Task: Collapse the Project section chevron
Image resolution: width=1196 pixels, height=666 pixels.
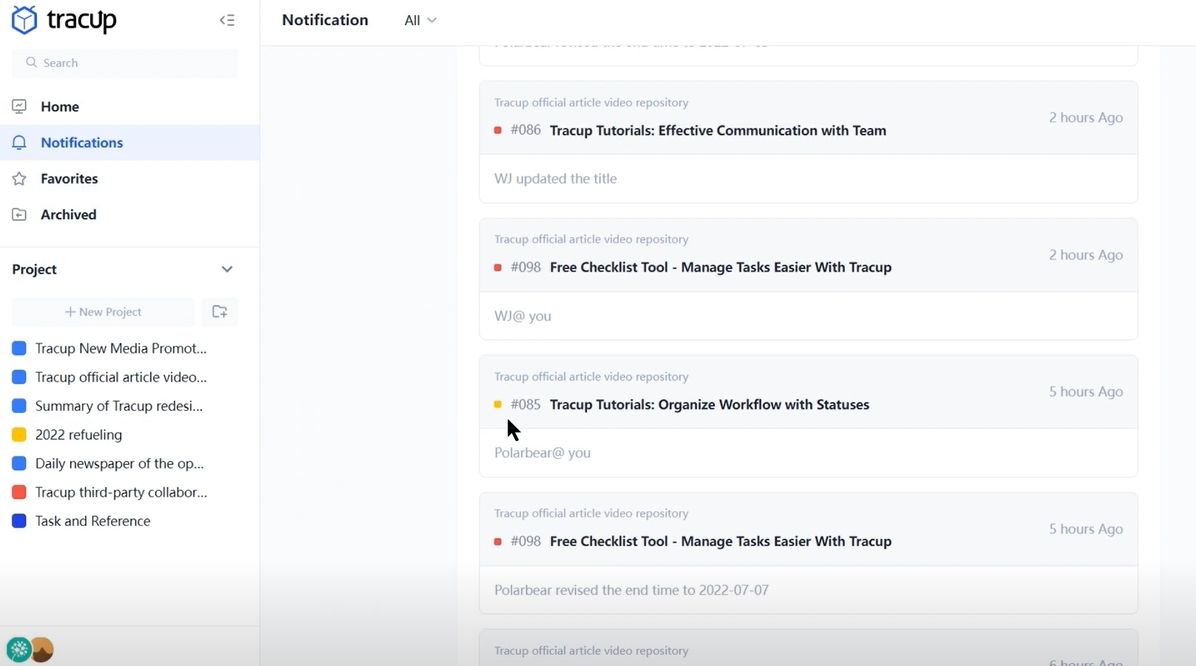Action: click(x=227, y=269)
